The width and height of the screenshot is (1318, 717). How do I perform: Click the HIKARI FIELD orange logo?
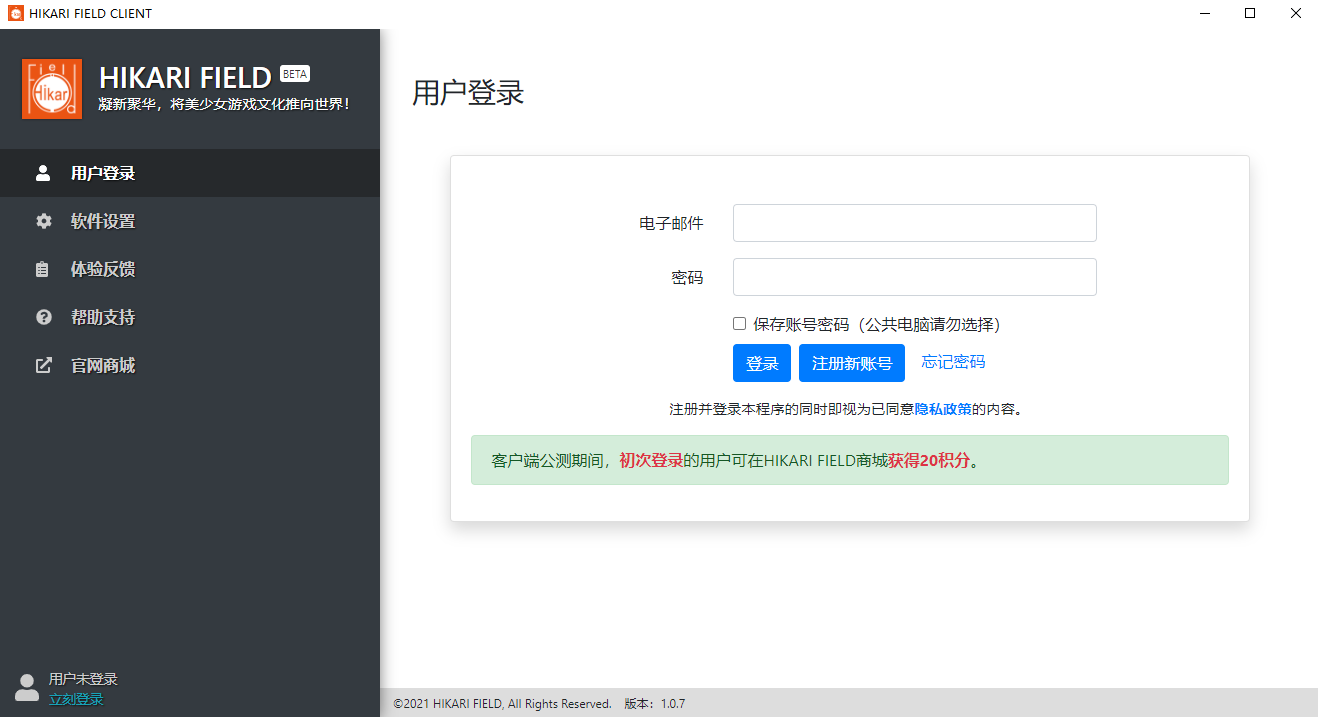click(52, 89)
